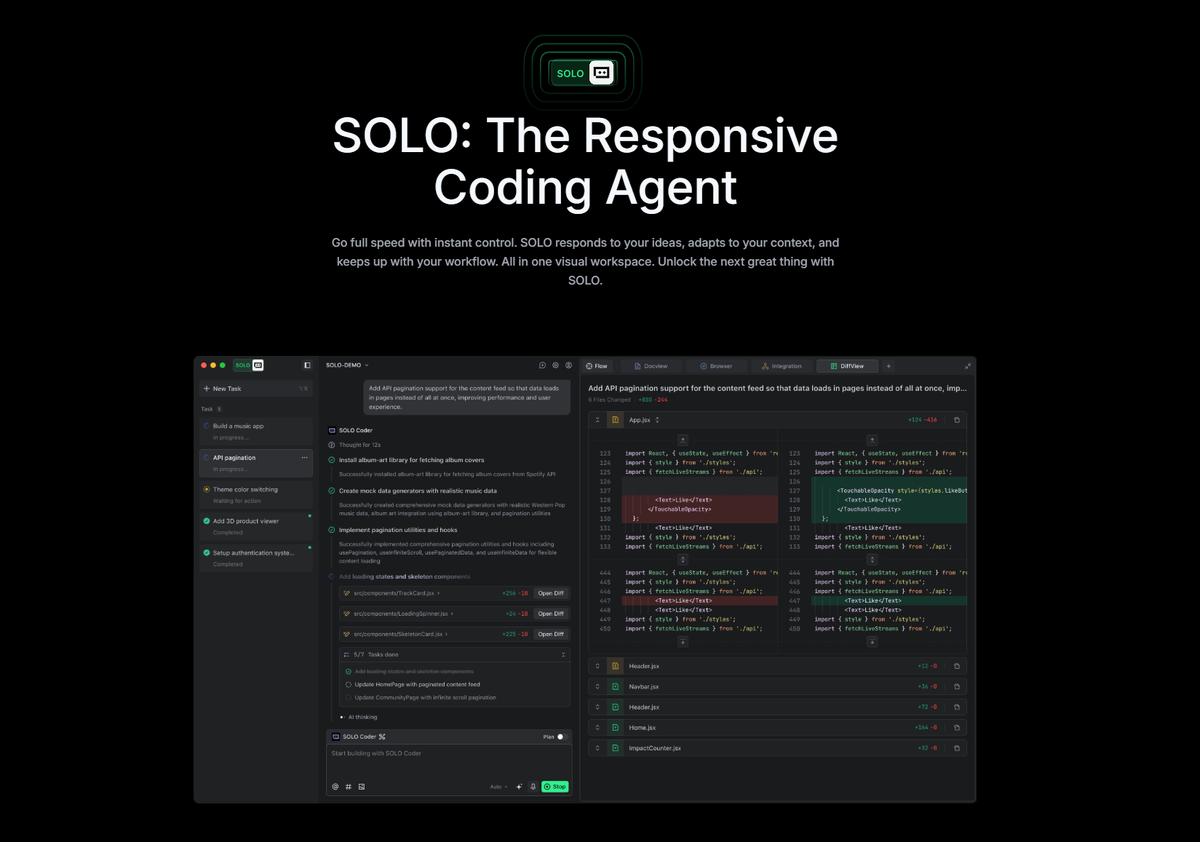
Task: Click the copy icon on Header.jsx +12 row
Action: [x=956, y=666]
